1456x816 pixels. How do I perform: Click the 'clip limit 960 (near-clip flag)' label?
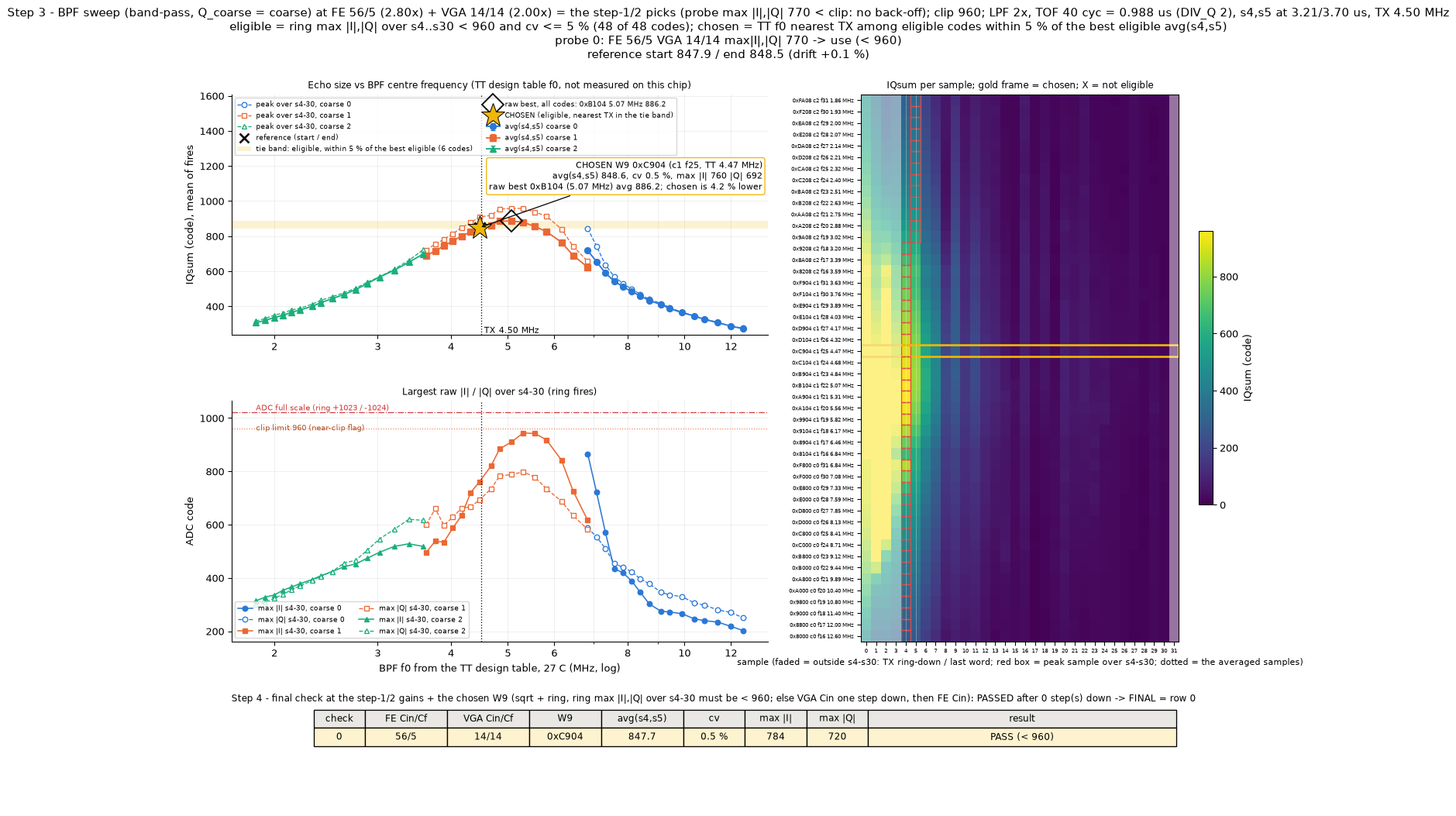coord(310,428)
